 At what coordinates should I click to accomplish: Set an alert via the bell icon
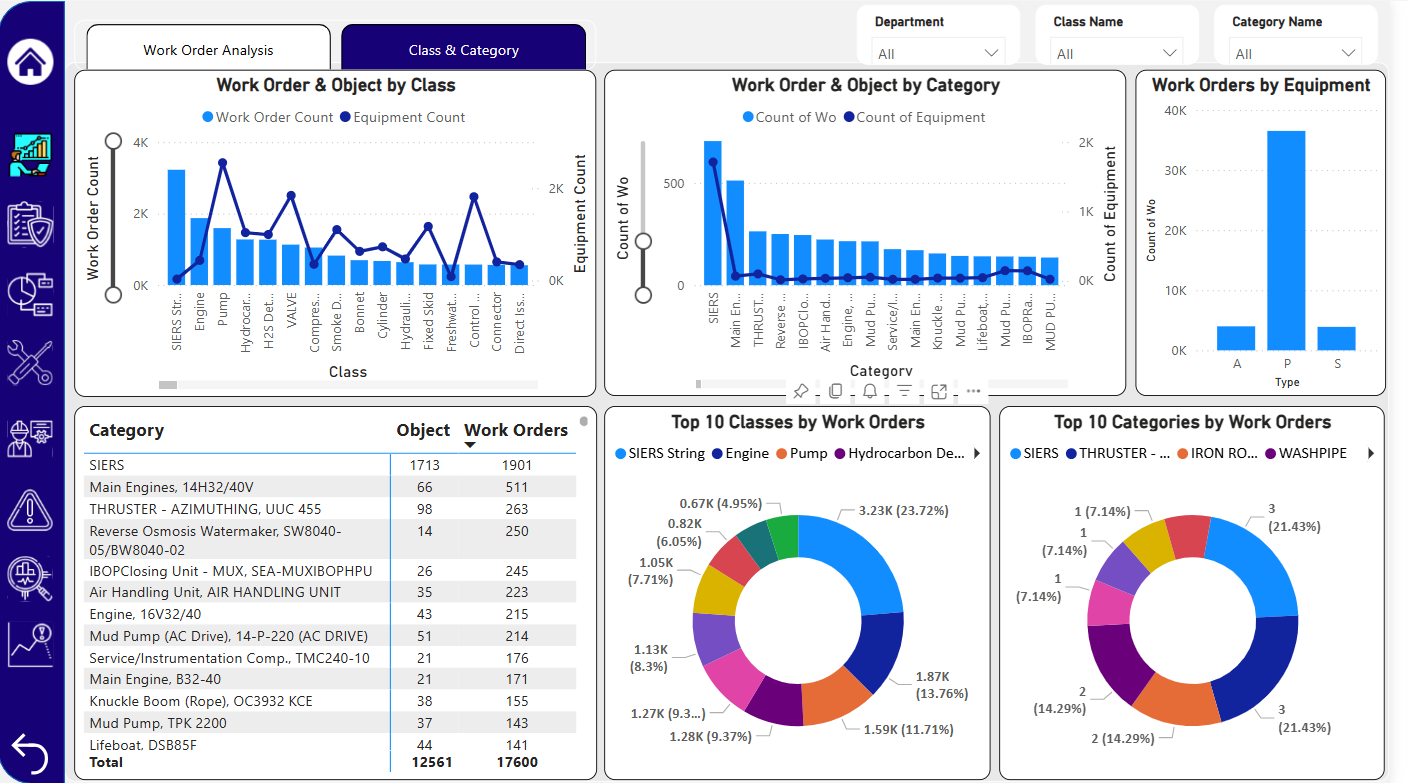pyautogui.click(x=869, y=390)
